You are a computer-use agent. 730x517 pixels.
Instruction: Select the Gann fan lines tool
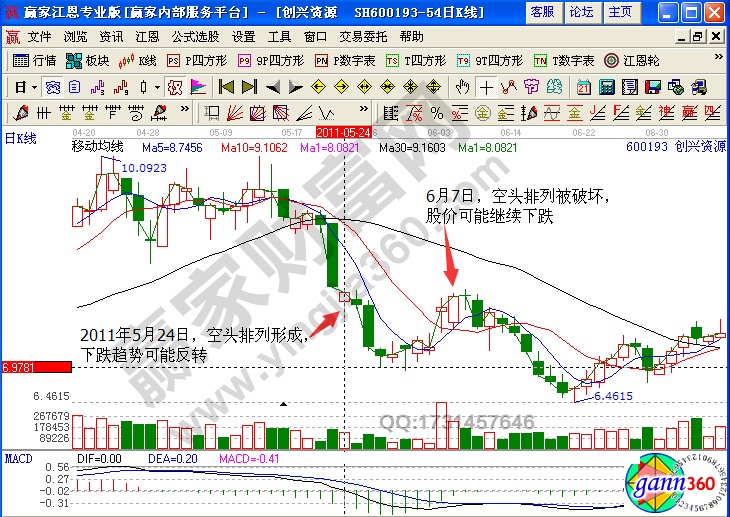(236, 113)
